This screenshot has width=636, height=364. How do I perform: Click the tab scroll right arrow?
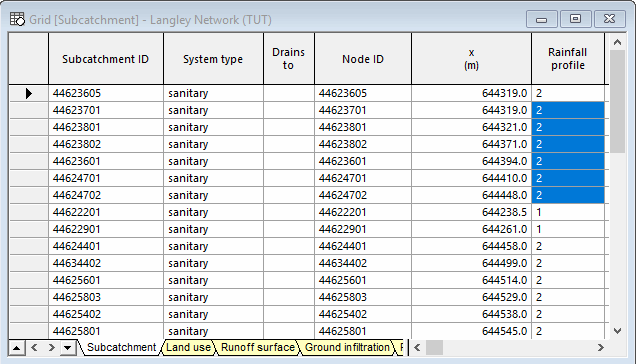52,348
